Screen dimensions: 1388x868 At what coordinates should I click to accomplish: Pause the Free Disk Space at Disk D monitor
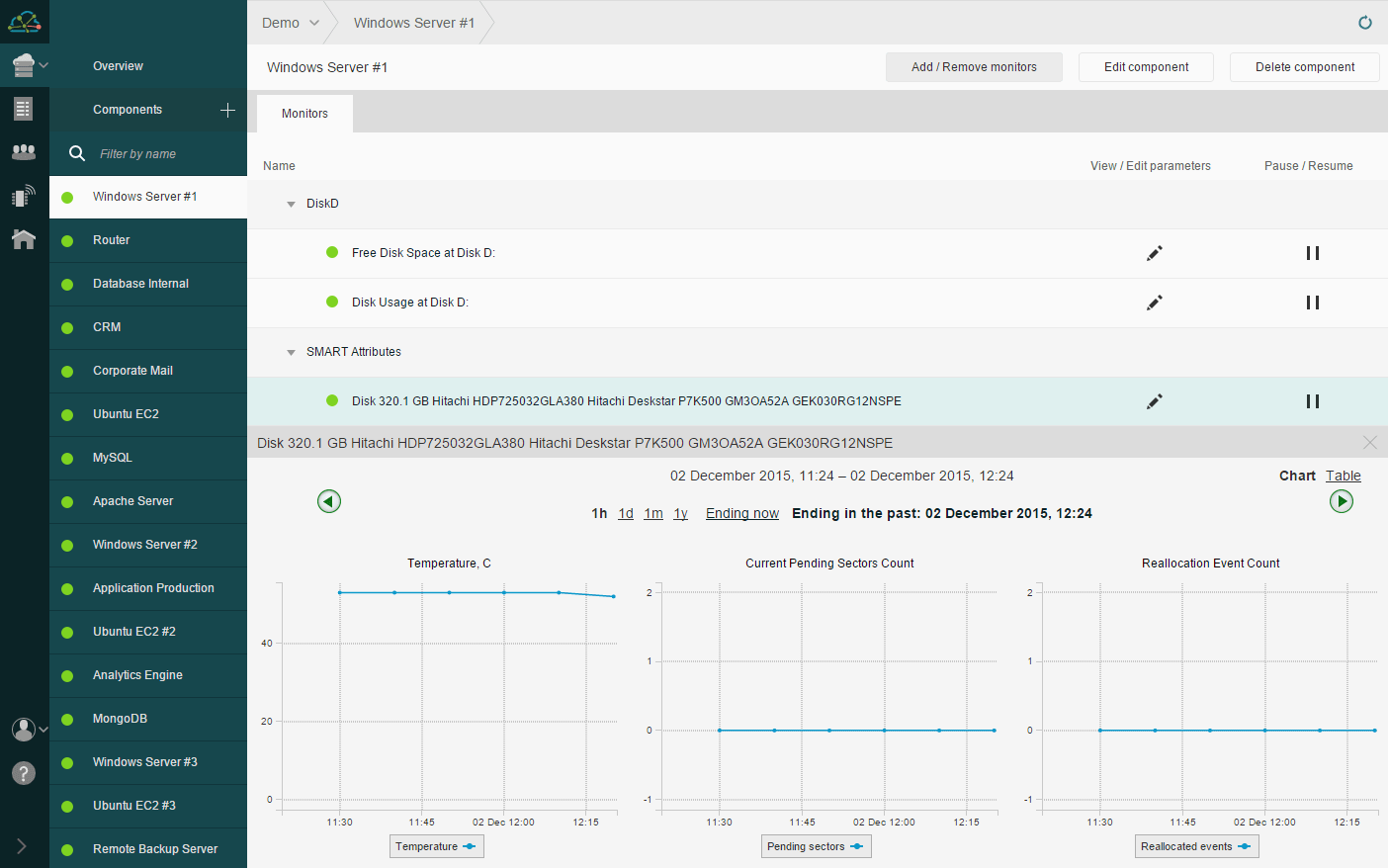[x=1312, y=253]
